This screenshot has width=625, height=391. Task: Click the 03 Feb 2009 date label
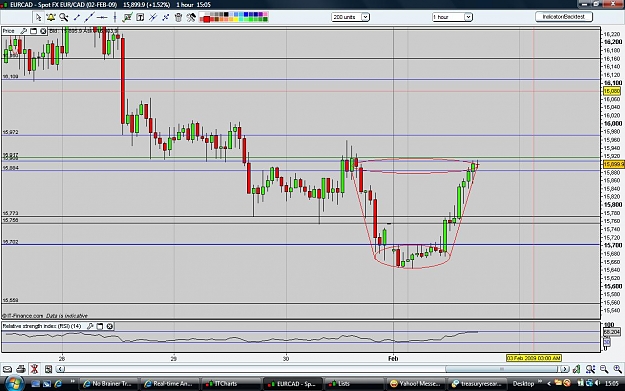(534, 358)
